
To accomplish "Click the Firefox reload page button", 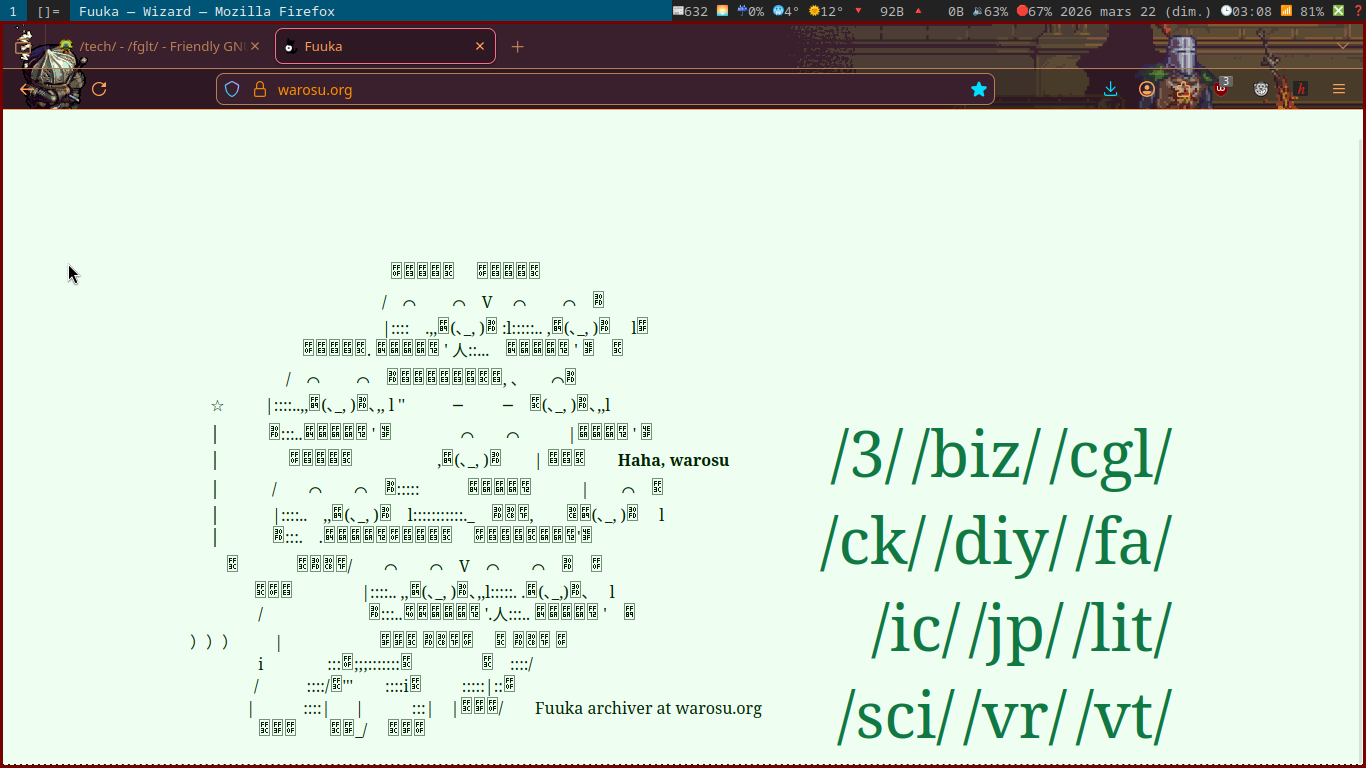I will point(99,89).
